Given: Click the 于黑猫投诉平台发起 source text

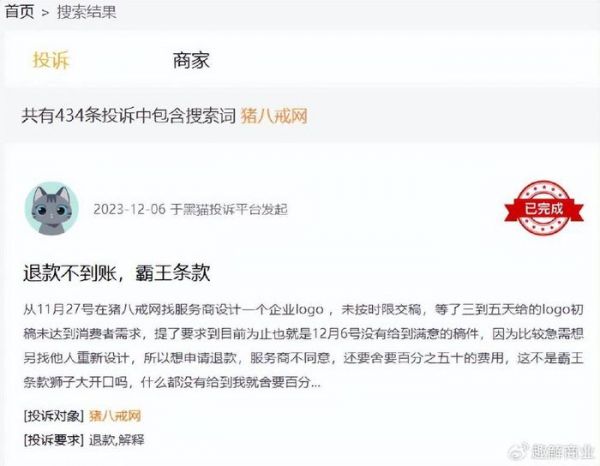Looking at the screenshot, I should click(x=229, y=209).
